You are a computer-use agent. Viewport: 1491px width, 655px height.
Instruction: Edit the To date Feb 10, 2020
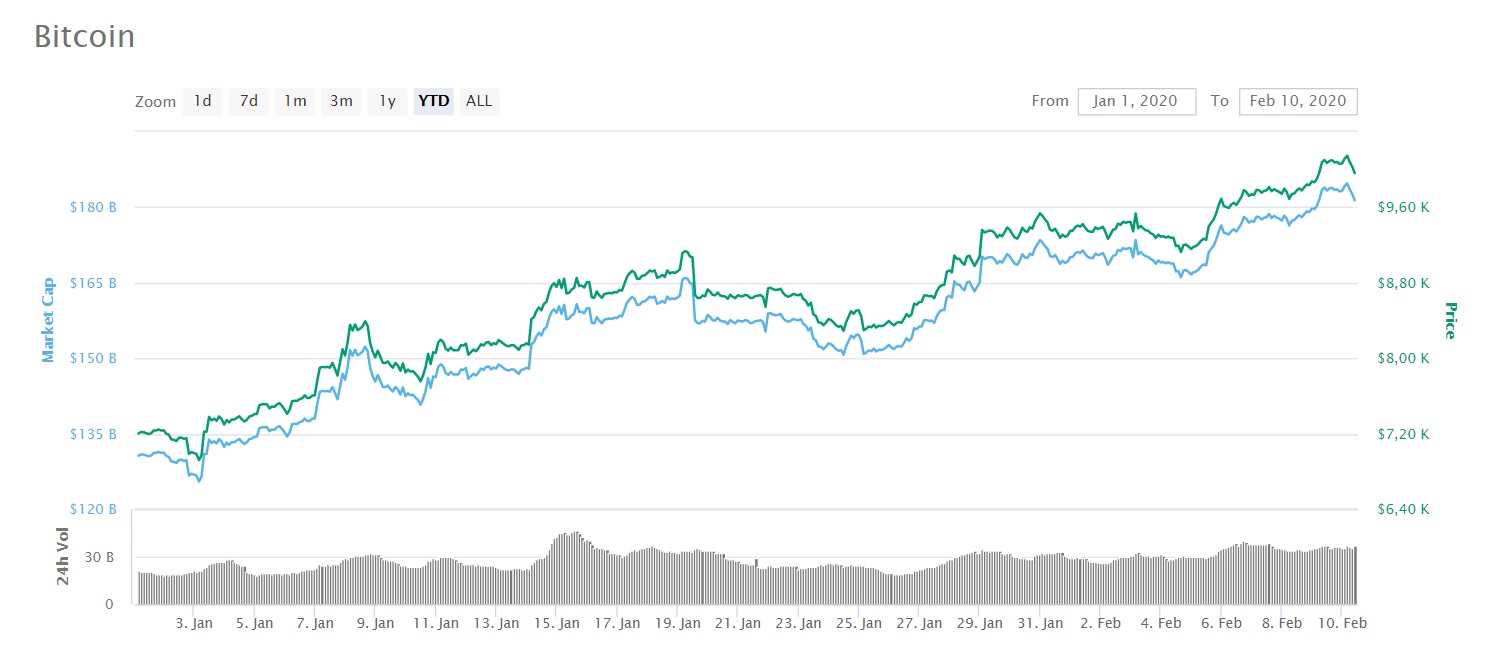1298,101
